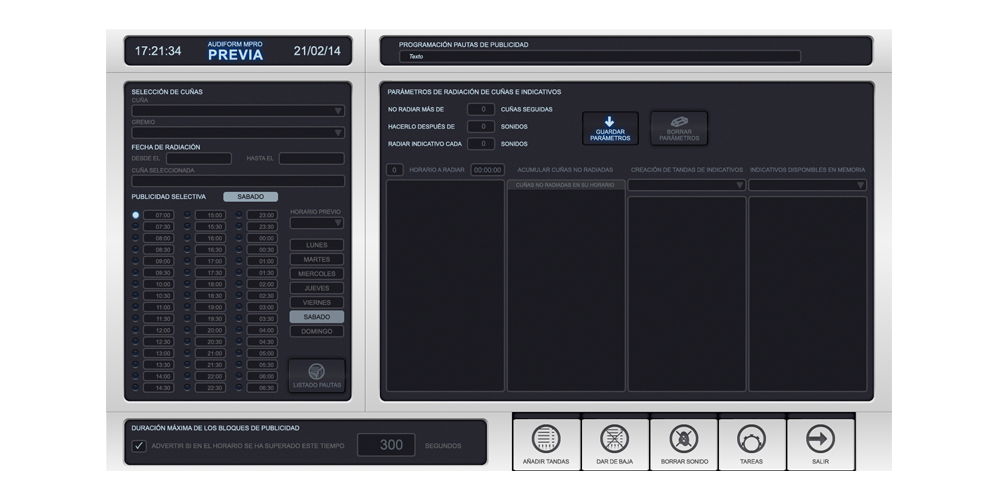Select the Sabado day button
Image resolution: width=1000 pixels, height=500 pixels.
point(317,317)
